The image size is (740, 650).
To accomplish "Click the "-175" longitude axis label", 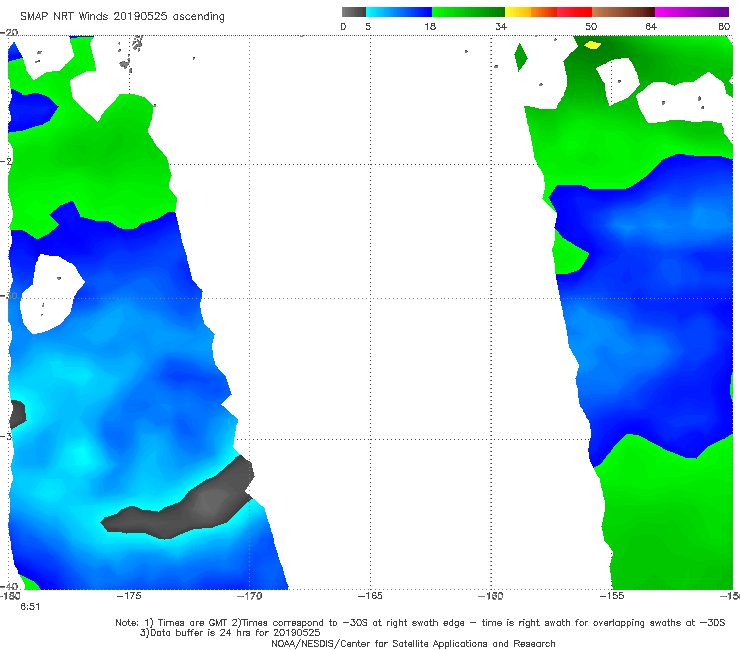I will (x=129, y=596).
